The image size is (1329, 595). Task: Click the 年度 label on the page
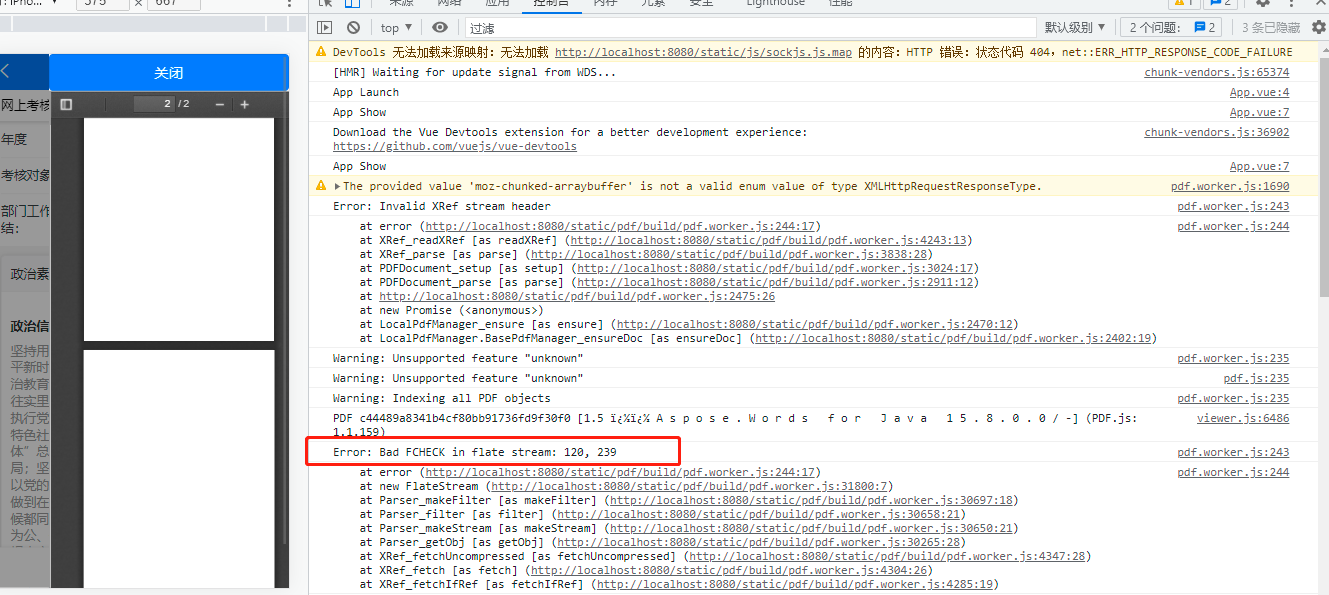[14, 139]
